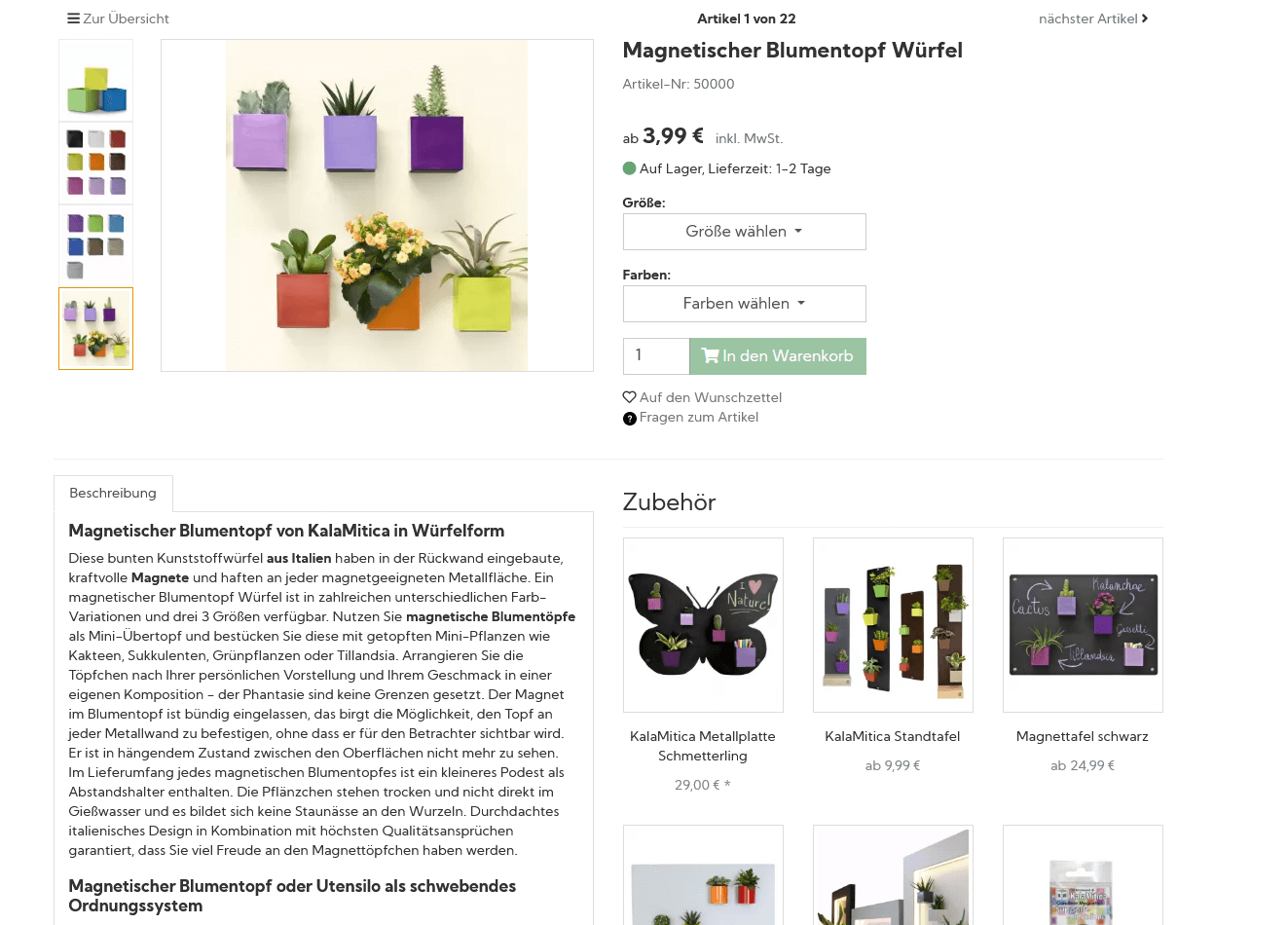Select thumbnail with green, yellow and blue cubes
The image size is (1288, 925).
(x=95, y=80)
